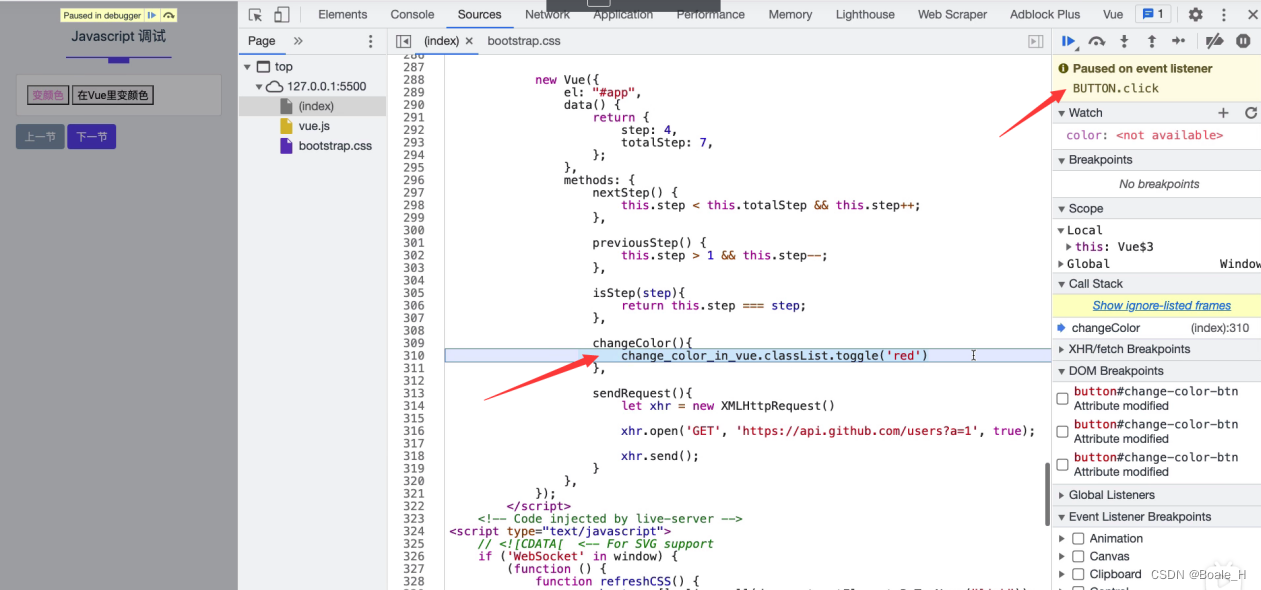The height and width of the screenshot is (590, 1261).
Task: Open the Adblock Plus tab
Action: coord(1045,14)
